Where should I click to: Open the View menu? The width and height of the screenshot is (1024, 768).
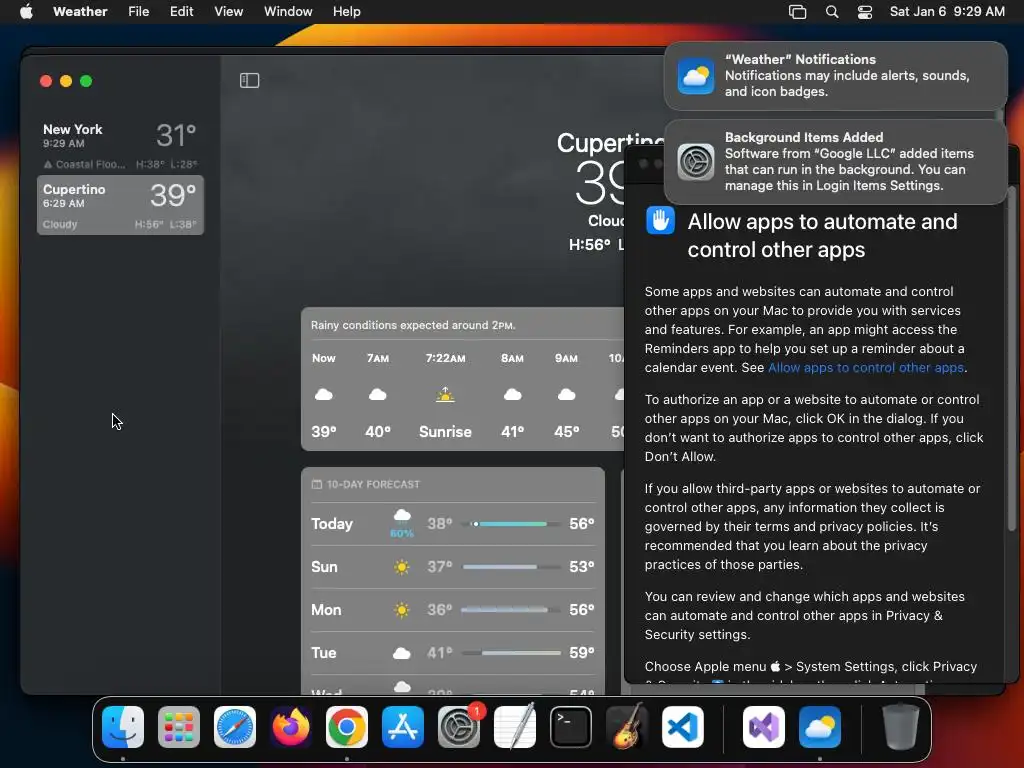coord(229,12)
